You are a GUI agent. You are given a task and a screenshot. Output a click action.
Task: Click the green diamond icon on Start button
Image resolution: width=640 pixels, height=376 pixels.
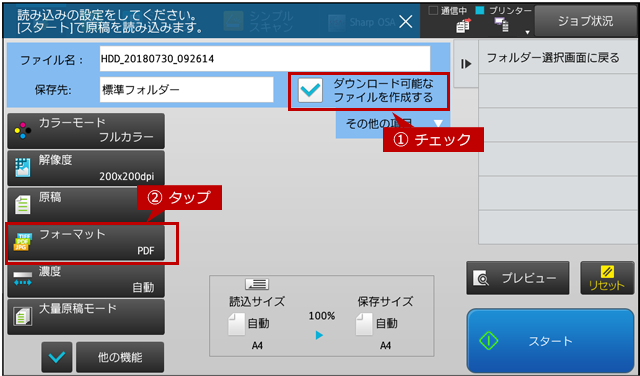[489, 340]
